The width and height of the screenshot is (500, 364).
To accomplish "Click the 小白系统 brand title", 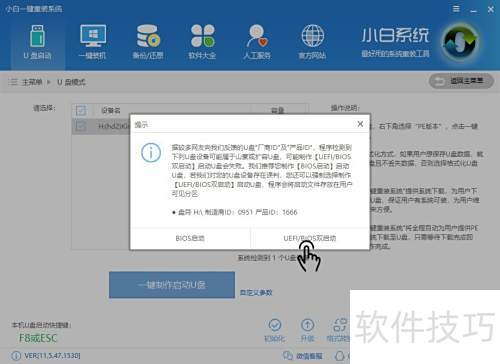I will tap(395, 35).
